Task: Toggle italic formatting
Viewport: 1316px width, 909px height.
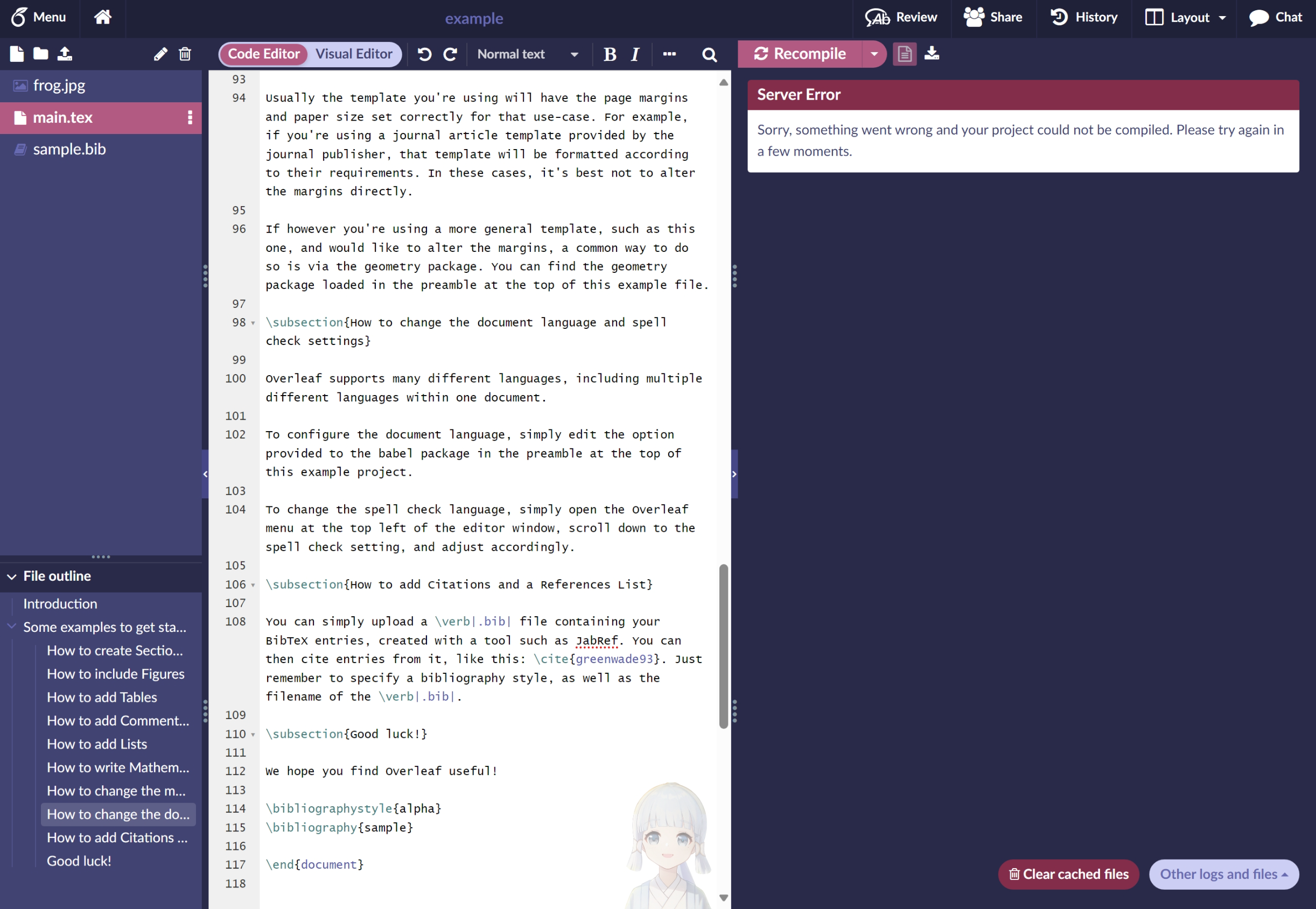Action: [635, 54]
